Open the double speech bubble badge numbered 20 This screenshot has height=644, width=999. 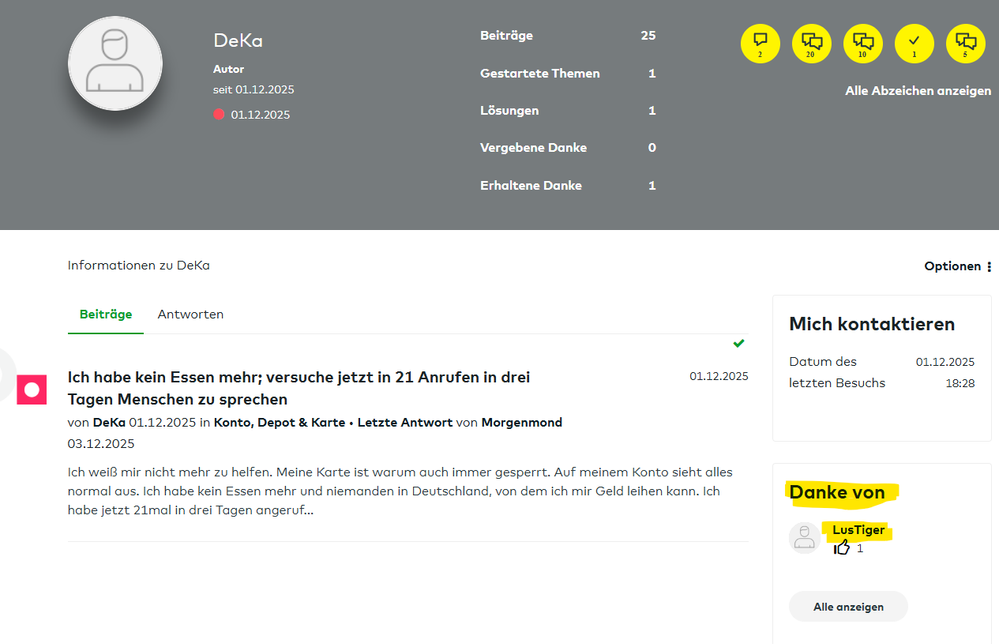point(812,43)
